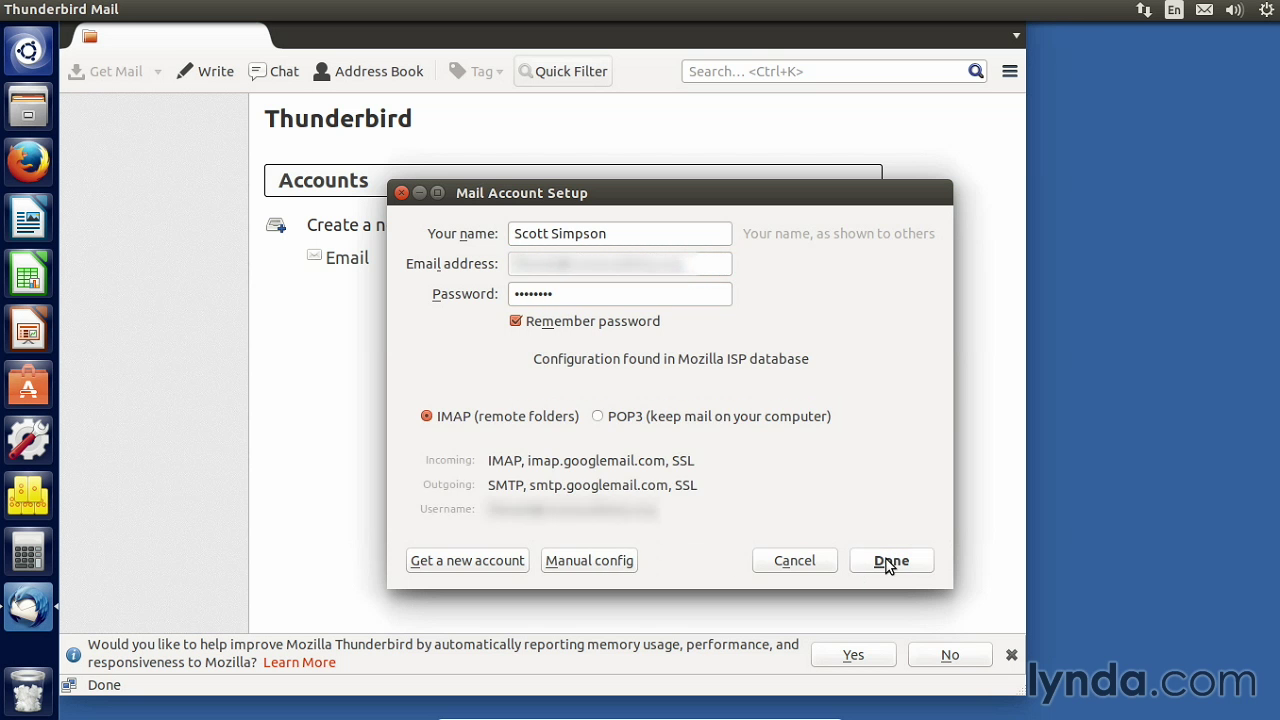The image size is (1280, 720).
Task: Launch LibreOffice Impress from launcher
Action: pyautogui.click(x=28, y=329)
